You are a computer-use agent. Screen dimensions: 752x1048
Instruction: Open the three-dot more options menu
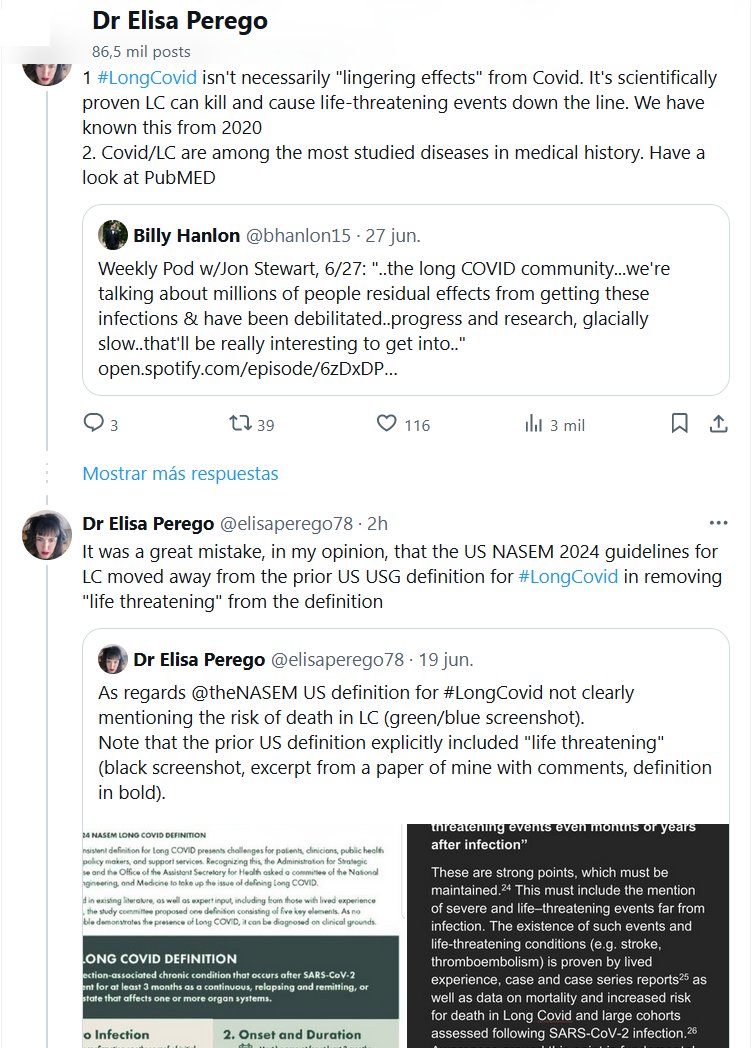point(718,523)
